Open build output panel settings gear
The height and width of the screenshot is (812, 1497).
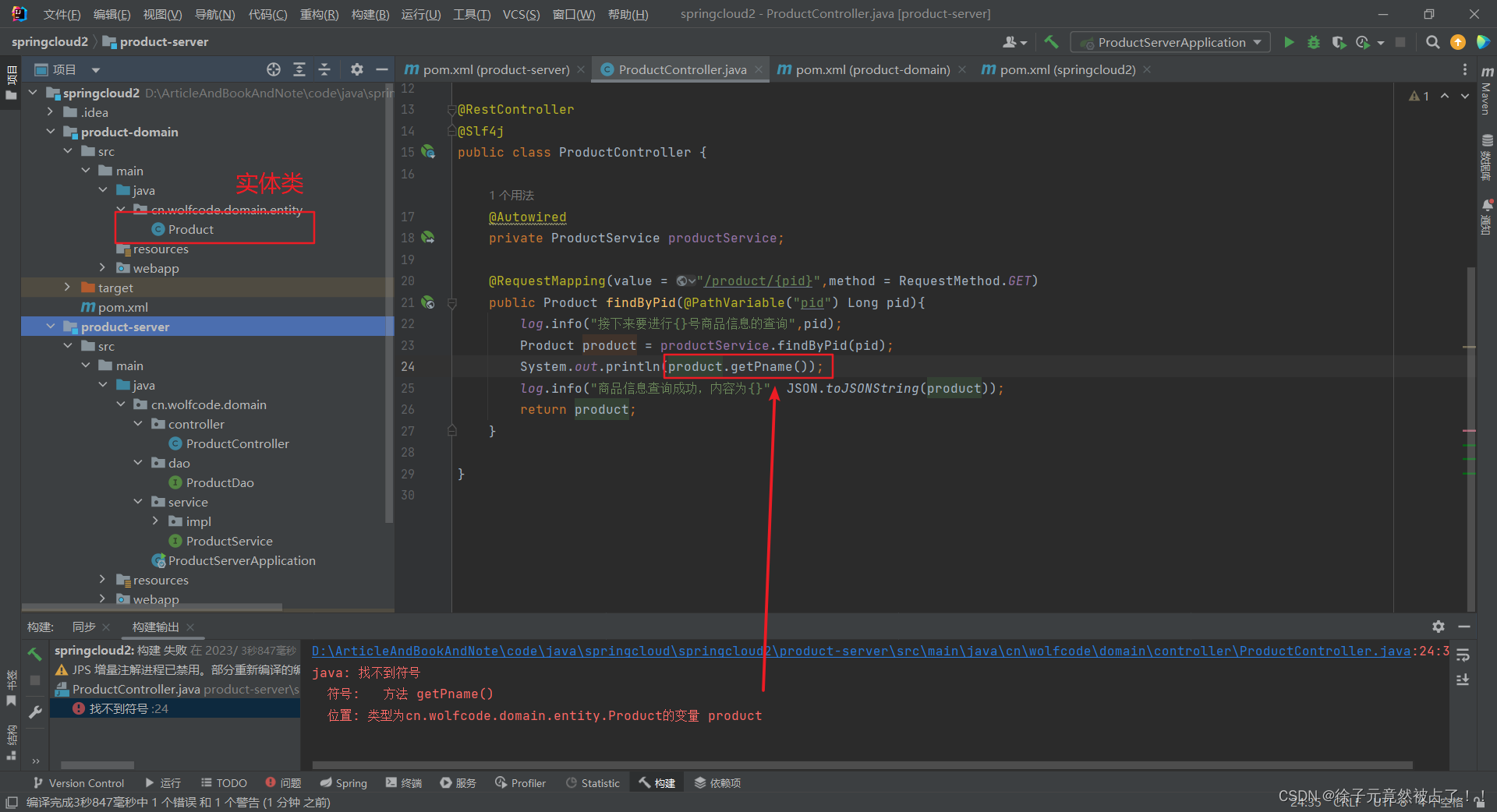pos(1438,627)
